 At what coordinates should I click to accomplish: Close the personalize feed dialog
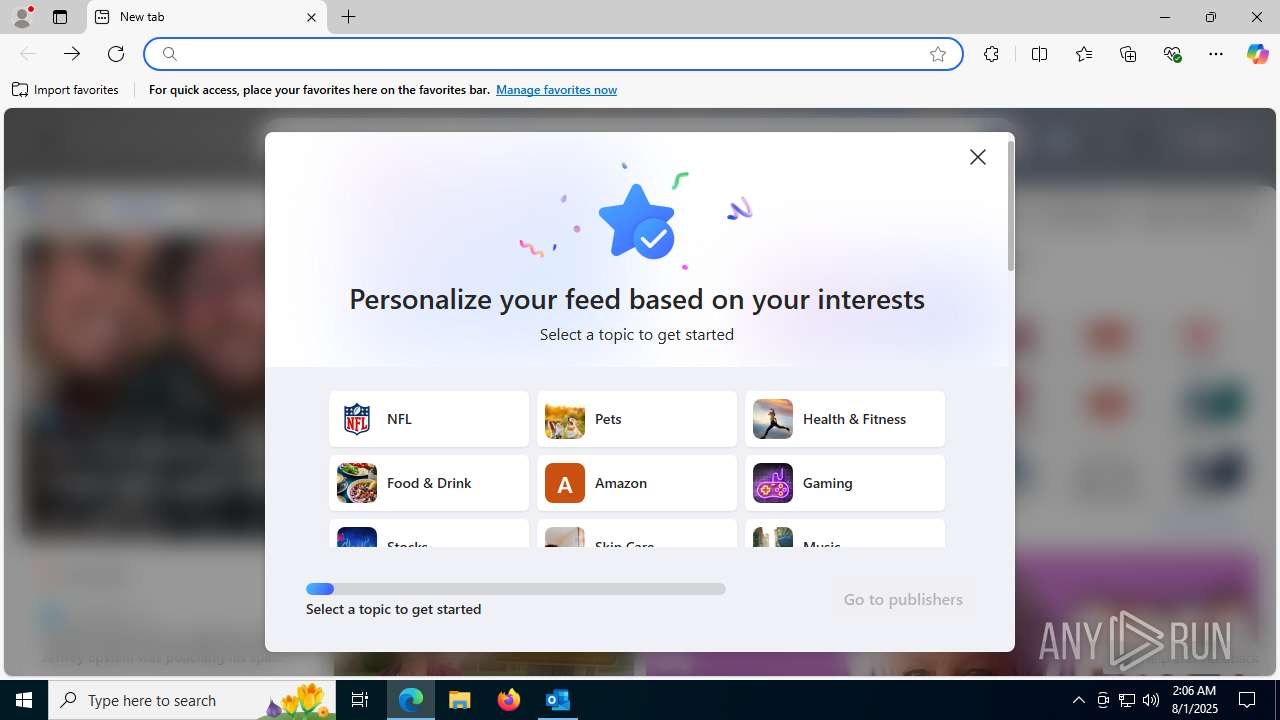978,157
